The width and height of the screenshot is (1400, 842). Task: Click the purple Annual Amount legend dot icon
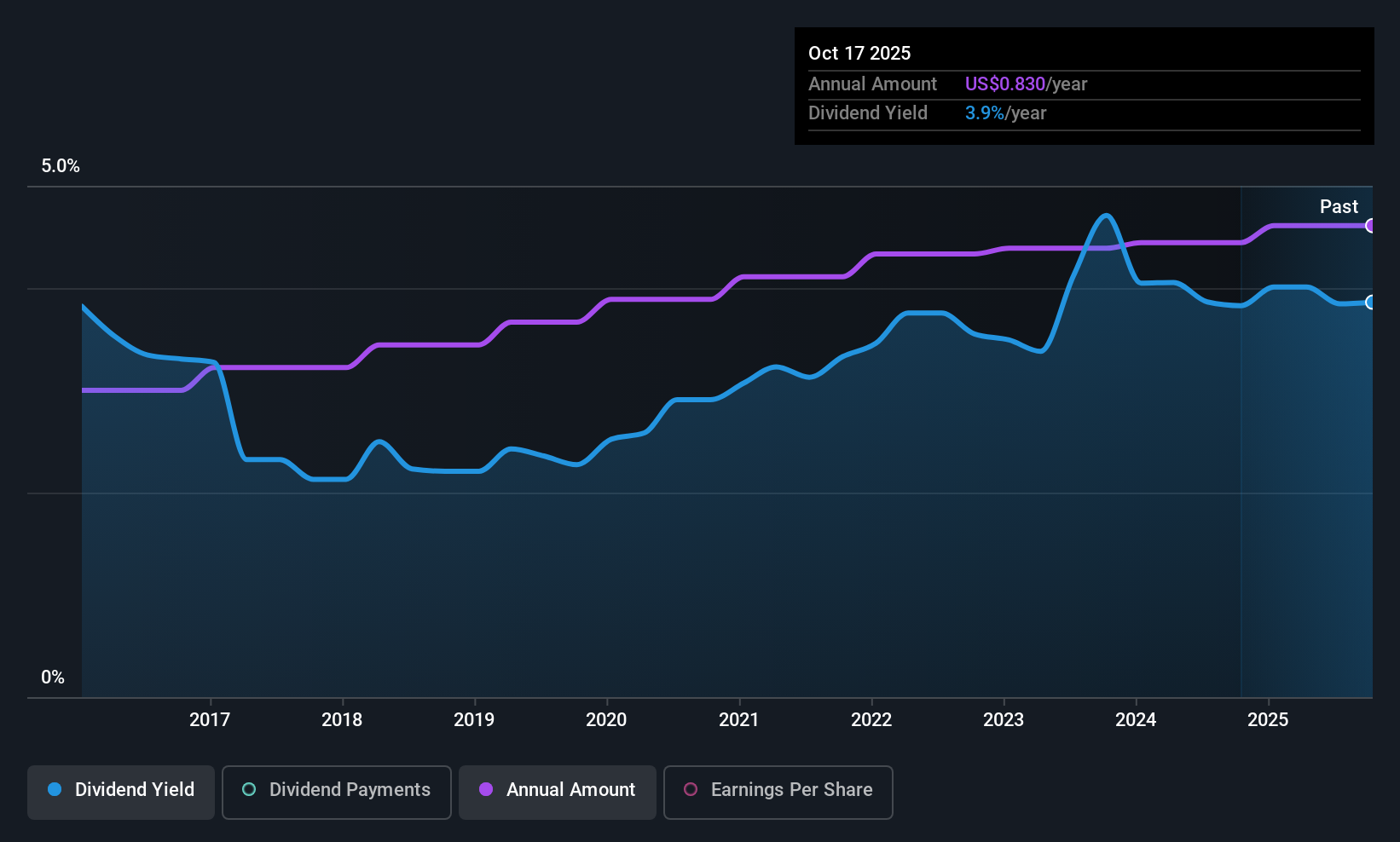[485, 790]
